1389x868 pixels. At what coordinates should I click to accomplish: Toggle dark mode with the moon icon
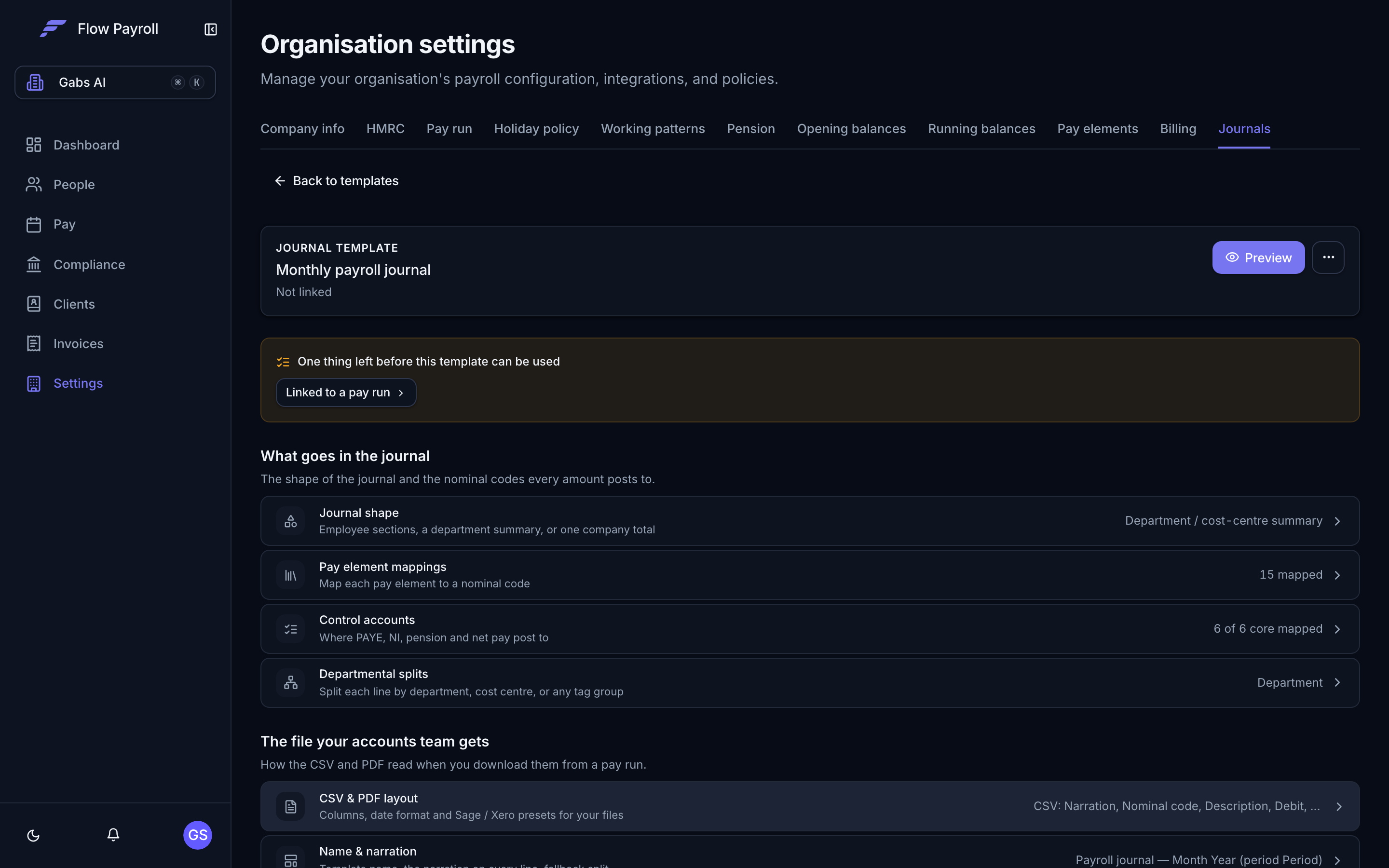click(33, 835)
